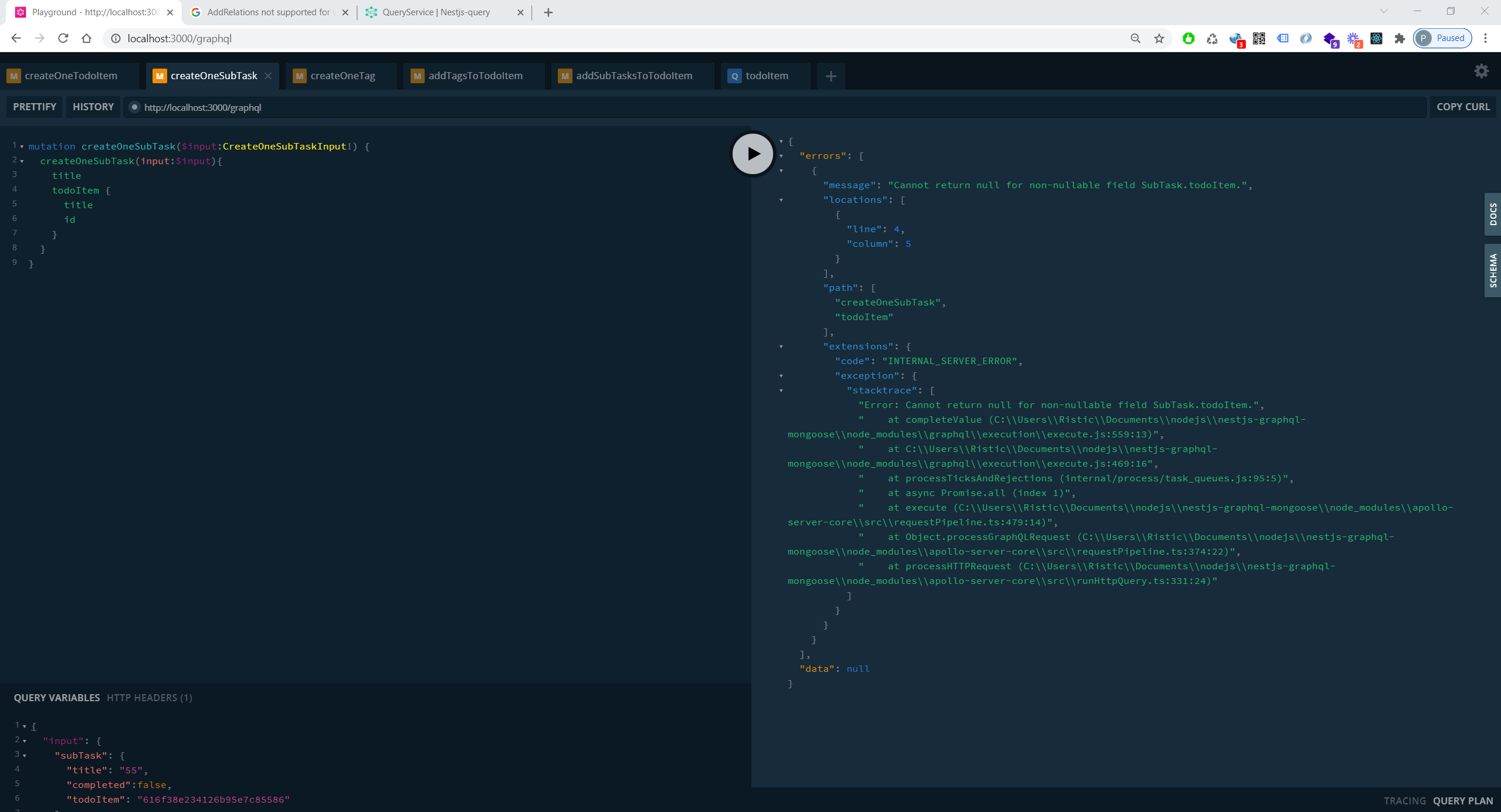1501x812 pixels.
Task: Collapse the errors array in the response
Action: pos(781,155)
